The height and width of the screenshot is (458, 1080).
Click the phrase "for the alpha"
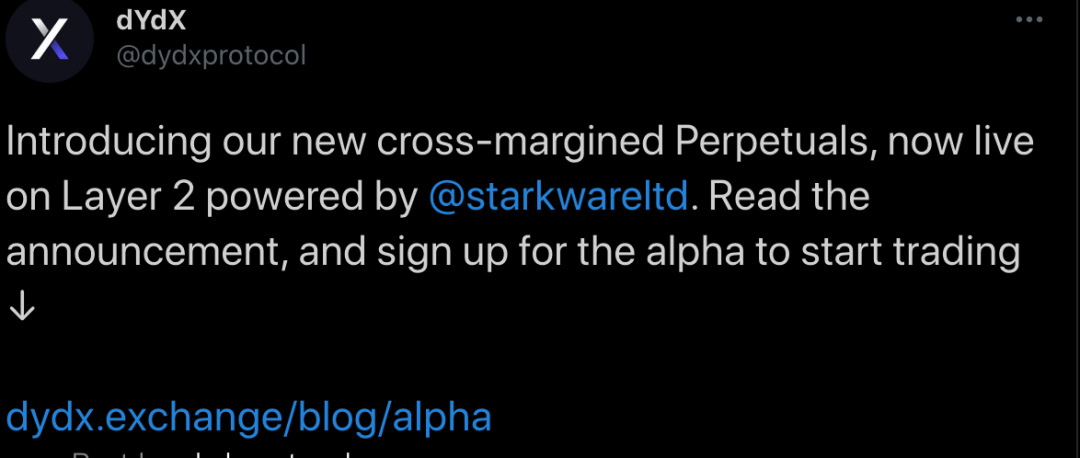click(638, 252)
